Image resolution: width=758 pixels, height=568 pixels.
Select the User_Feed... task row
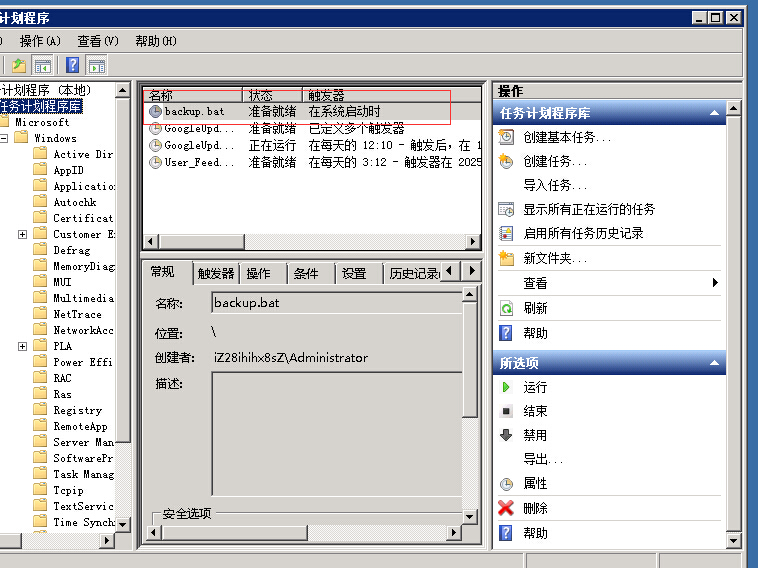point(192,162)
